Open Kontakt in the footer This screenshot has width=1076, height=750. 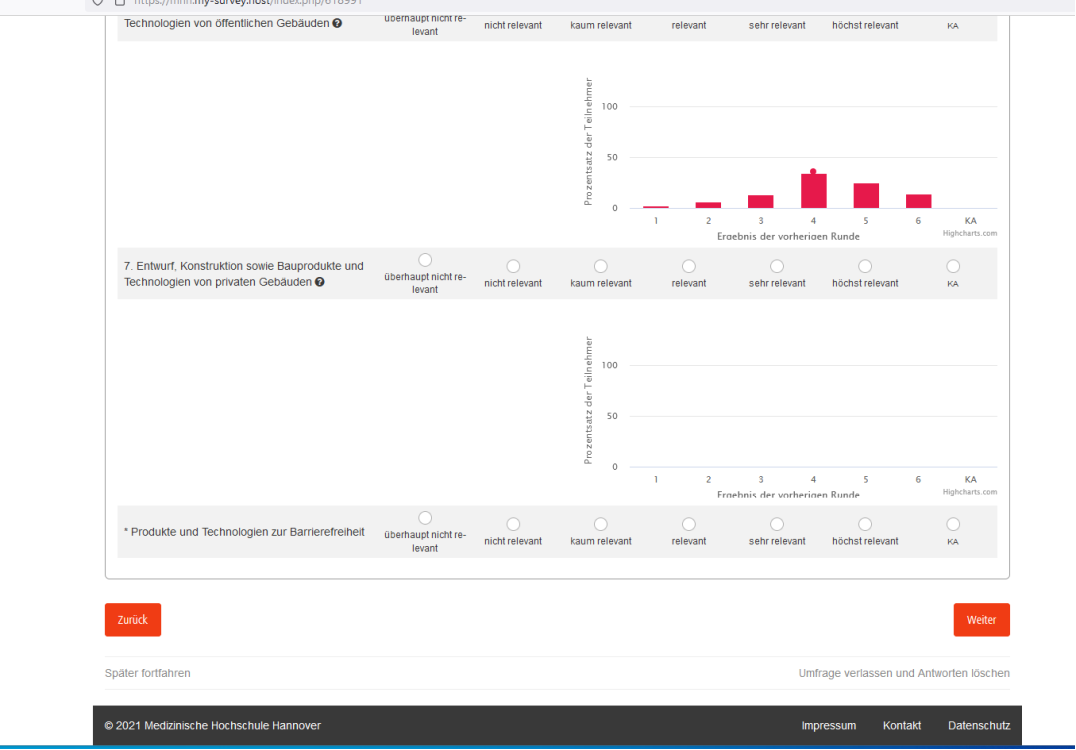point(901,725)
